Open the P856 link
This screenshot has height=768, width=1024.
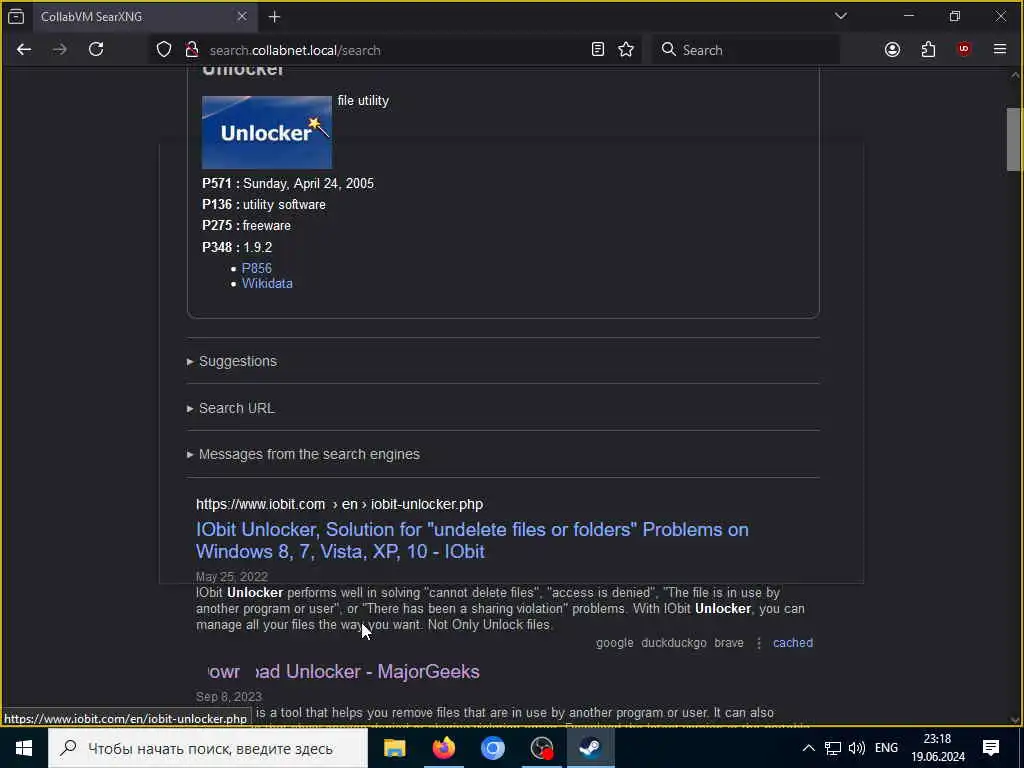(257, 268)
